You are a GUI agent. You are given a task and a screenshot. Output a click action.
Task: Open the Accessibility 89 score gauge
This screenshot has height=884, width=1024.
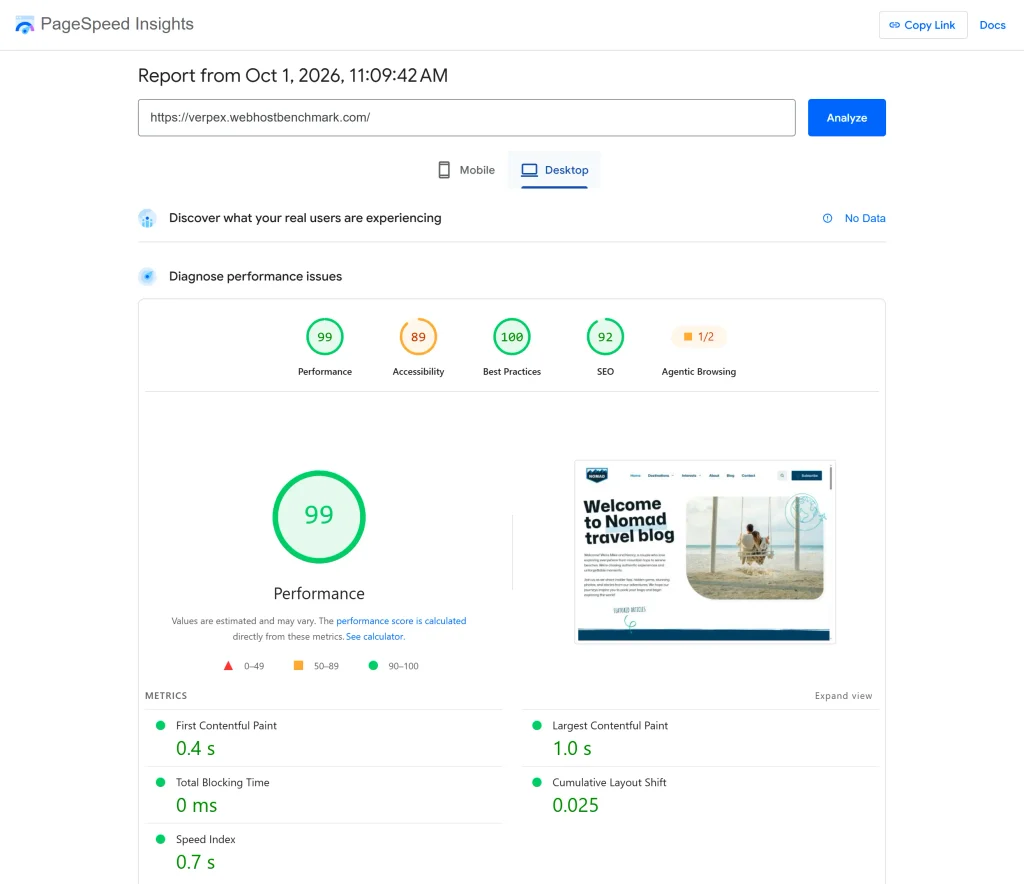418,337
